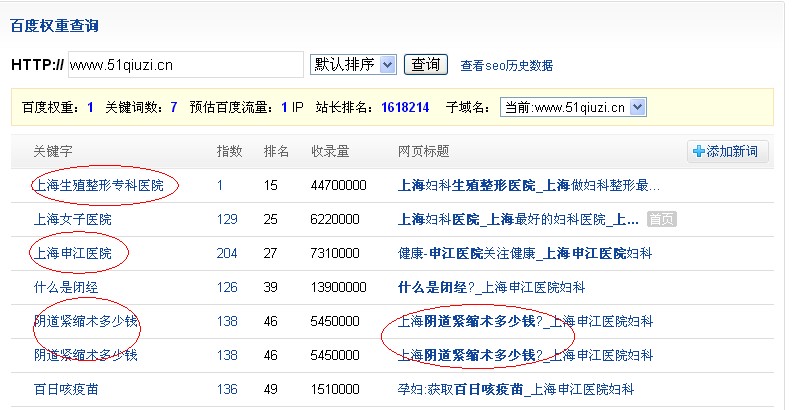Click index 126 in 什么是闭经 row

(x=227, y=287)
